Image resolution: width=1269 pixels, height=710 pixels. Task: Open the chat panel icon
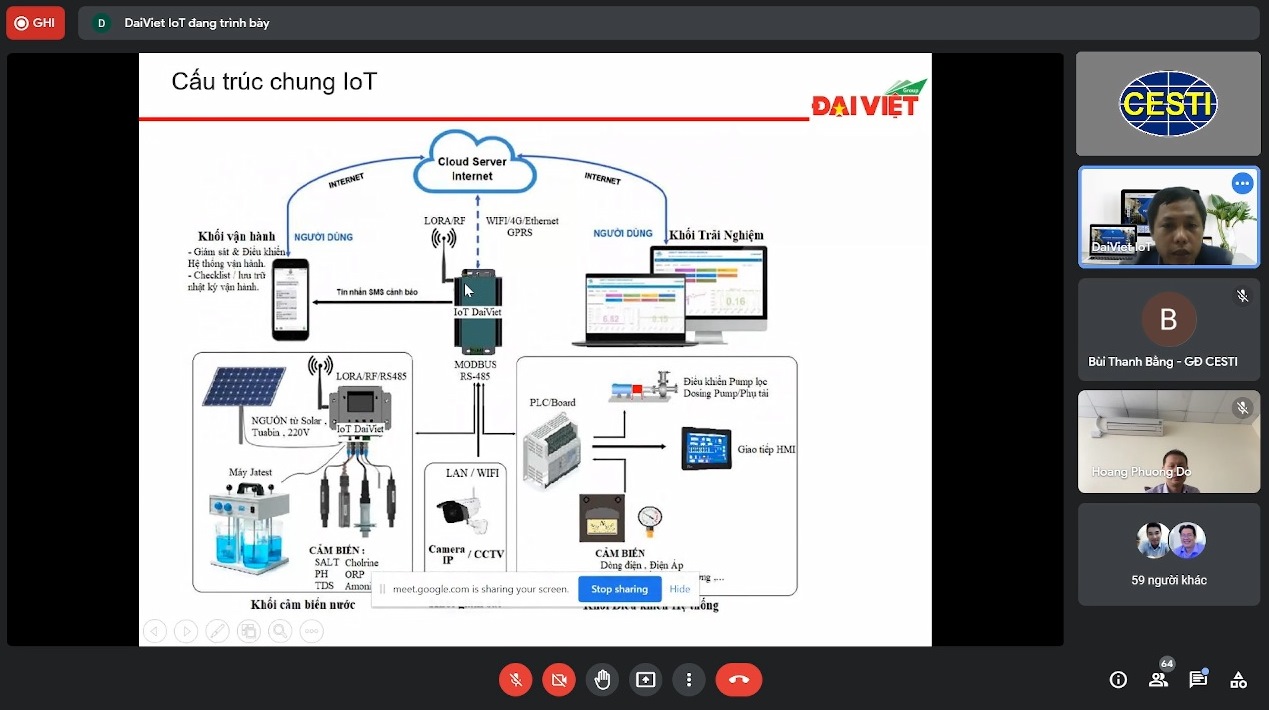coord(1198,680)
